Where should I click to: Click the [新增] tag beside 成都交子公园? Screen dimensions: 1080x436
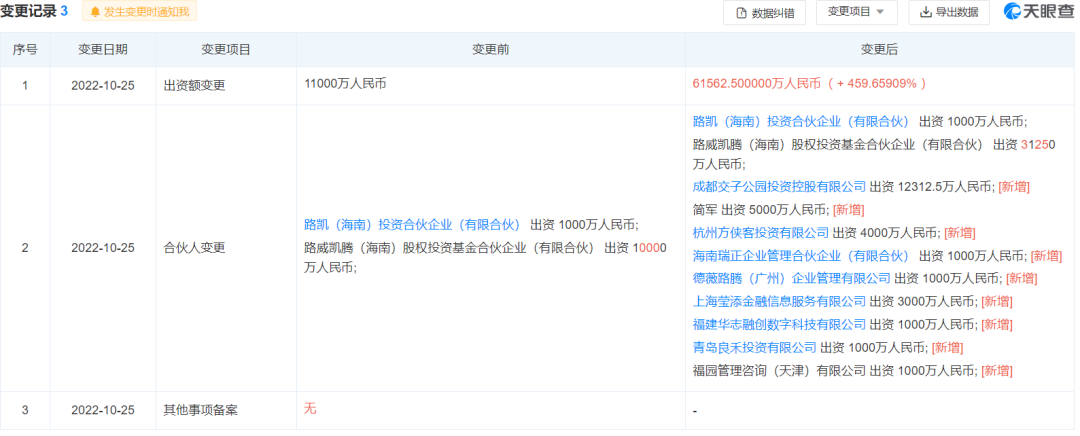click(1014, 187)
